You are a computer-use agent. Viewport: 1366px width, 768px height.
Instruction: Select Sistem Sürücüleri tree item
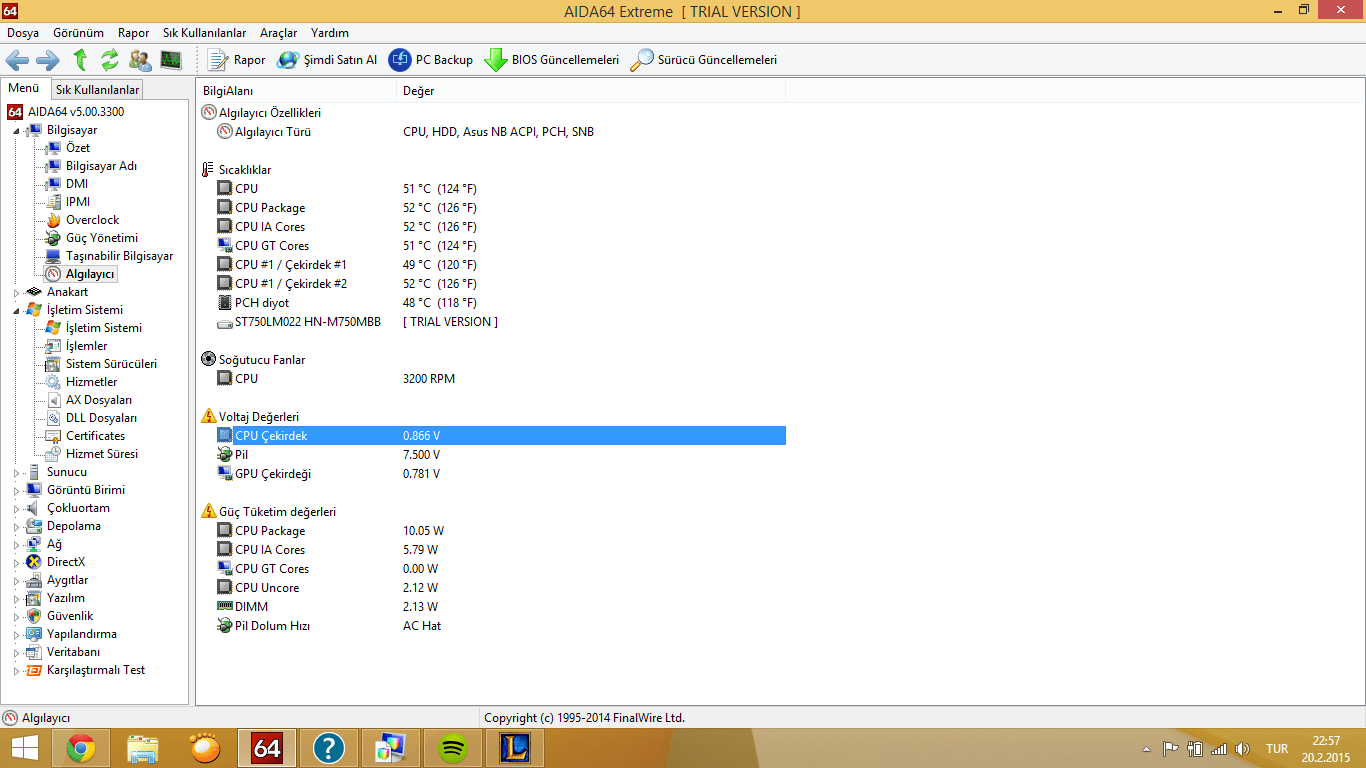(111, 364)
